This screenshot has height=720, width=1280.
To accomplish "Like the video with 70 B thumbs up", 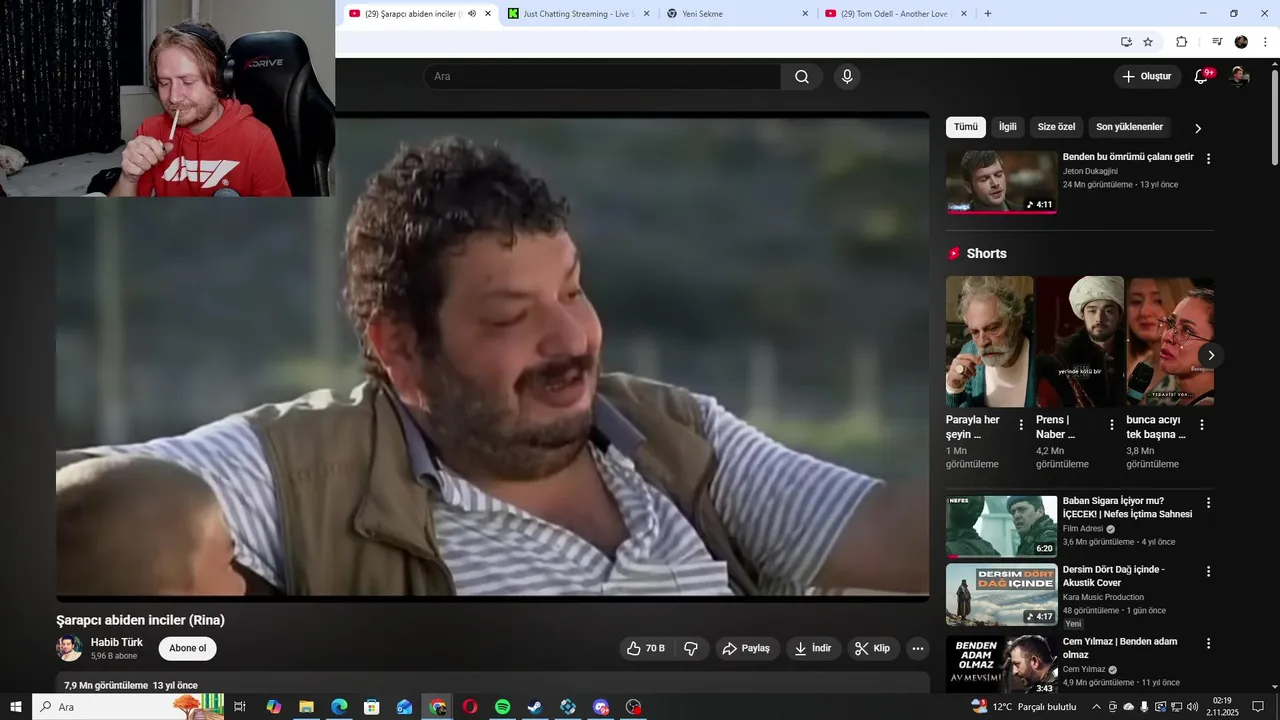I will point(646,648).
